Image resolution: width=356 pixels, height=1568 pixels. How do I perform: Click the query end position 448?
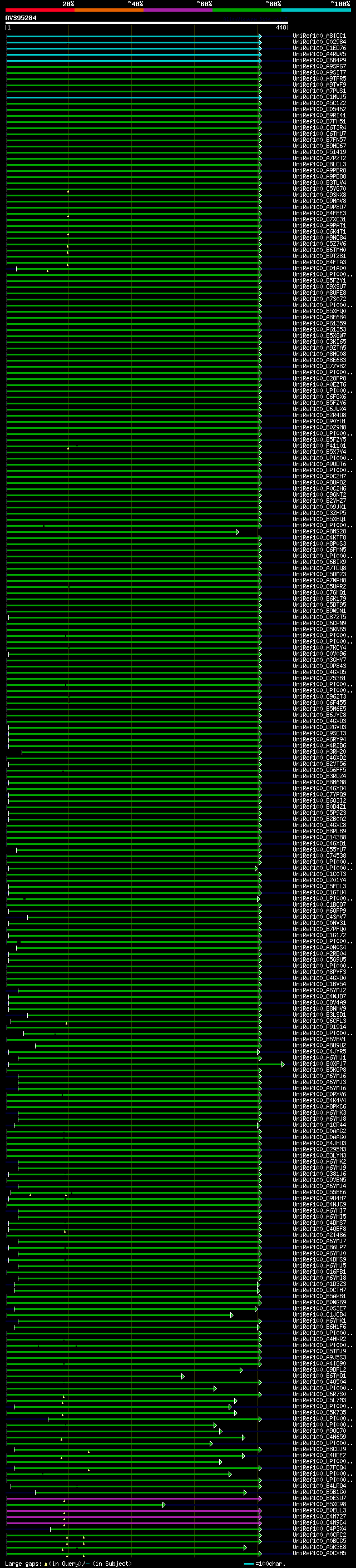click(x=280, y=27)
